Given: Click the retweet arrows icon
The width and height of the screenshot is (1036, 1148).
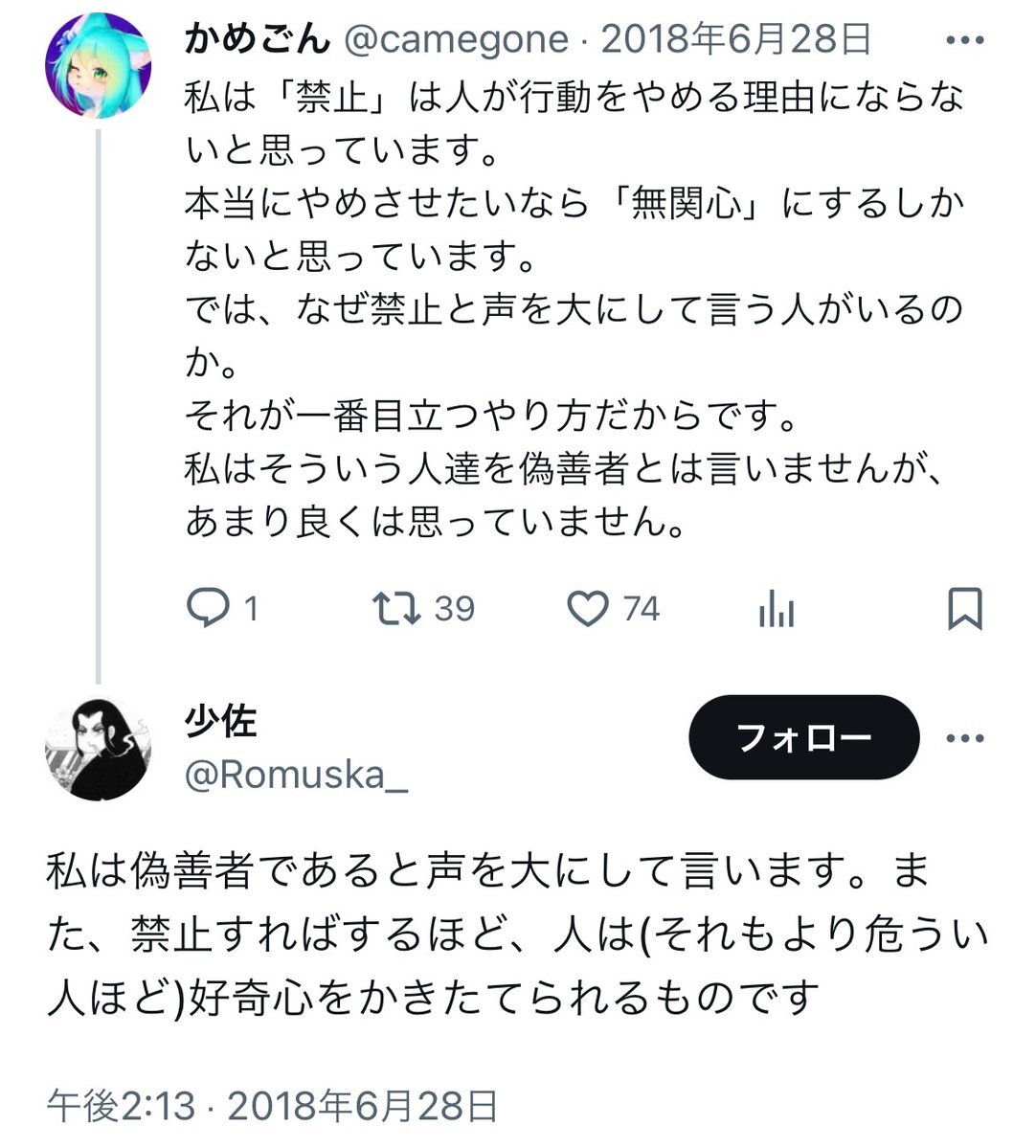Looking at the screenshot, I should [x=396, y=608].
